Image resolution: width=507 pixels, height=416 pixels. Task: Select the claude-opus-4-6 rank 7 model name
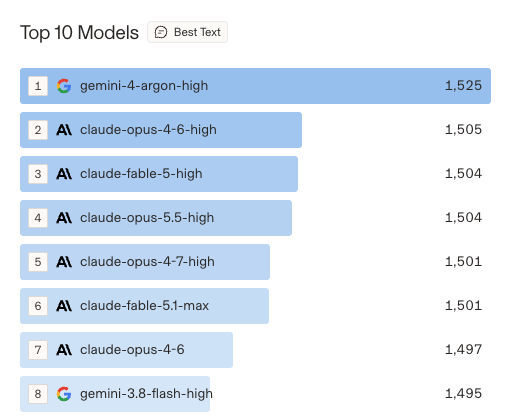tap(132, 350)
